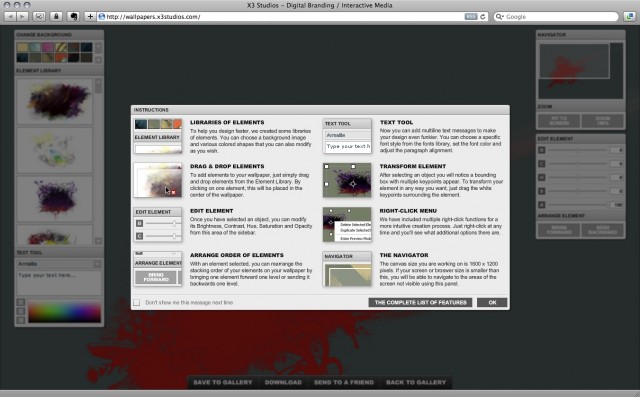This screenshot has height=397, width=640.
Task: Click the Element Library scroll-down arrow
Action: point(98,241)
